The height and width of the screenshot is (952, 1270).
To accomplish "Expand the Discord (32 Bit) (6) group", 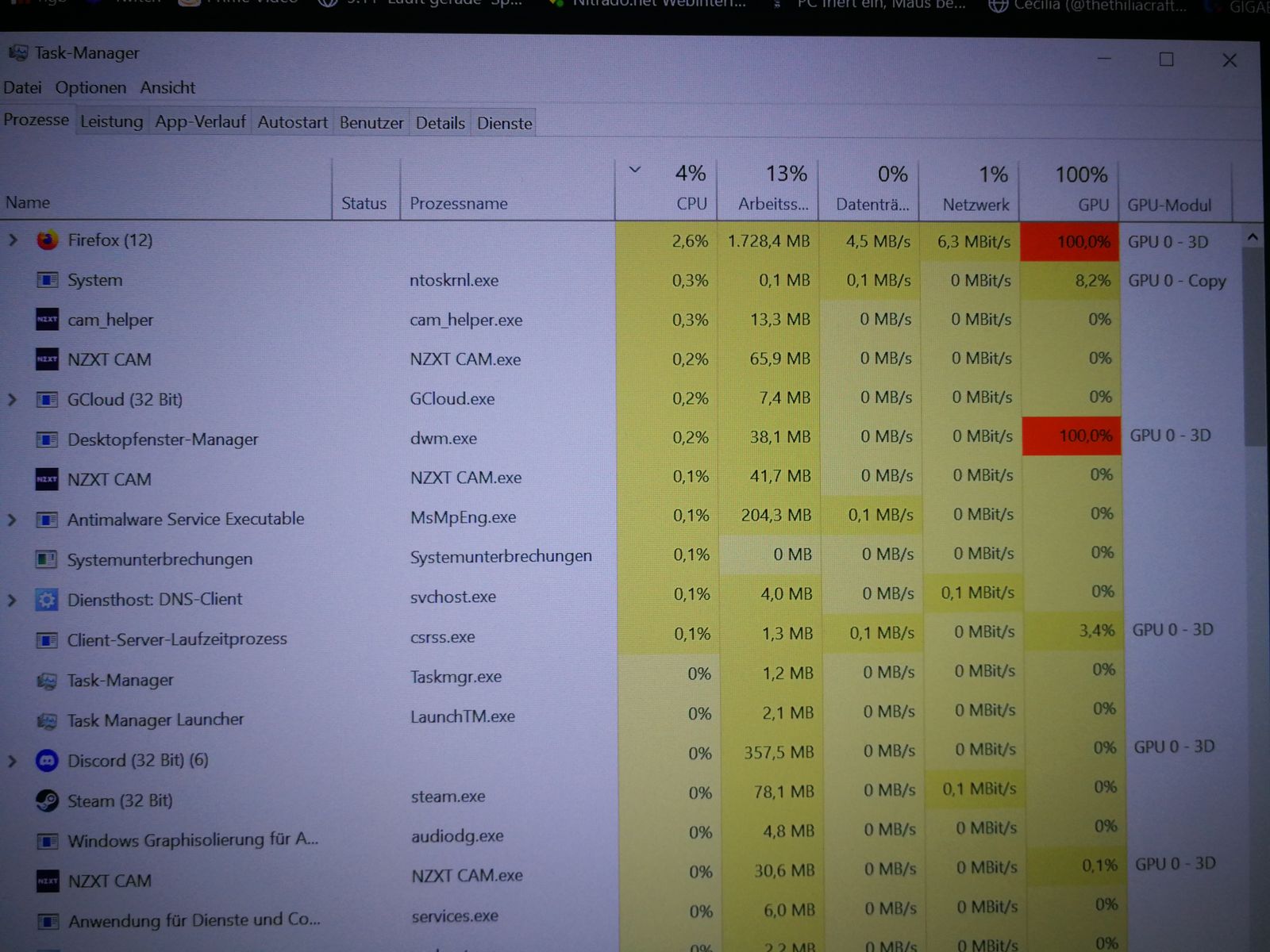I will click(12, 761).
